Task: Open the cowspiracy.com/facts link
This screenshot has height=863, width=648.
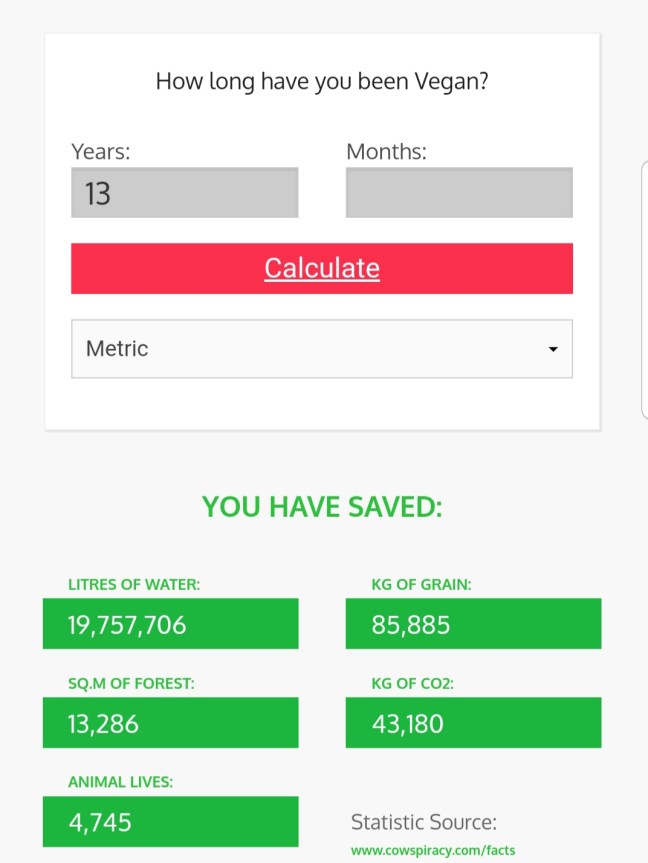Action: point(433,850)
